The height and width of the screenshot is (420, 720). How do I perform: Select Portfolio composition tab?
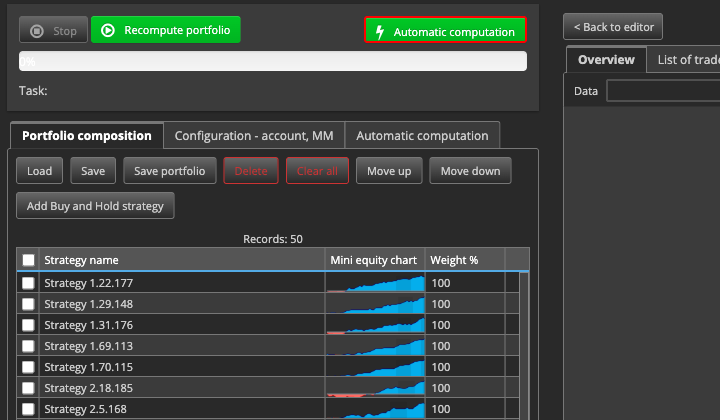pos(87,135)
